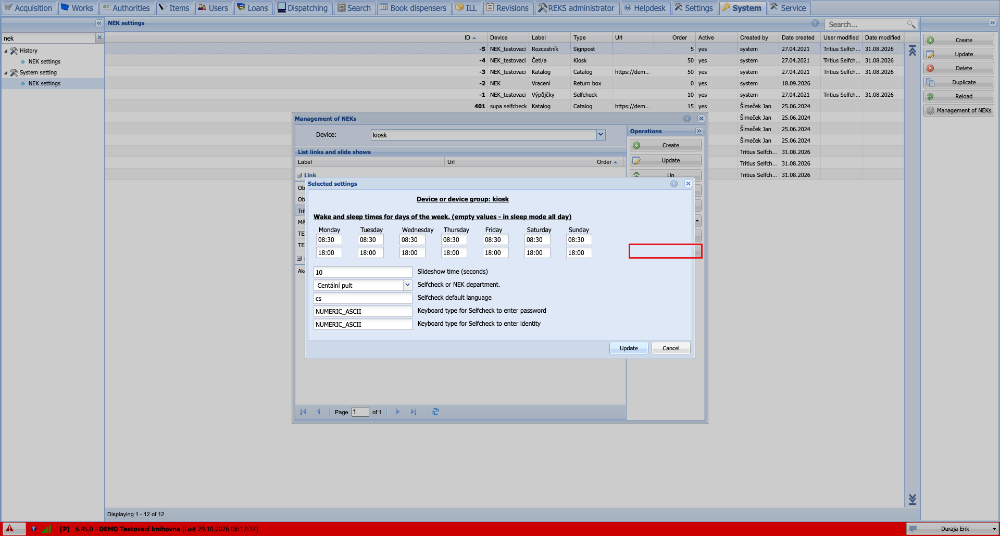Select row with ID 401 supa selfcheck
Image resolution: width=1000 pixels, height=536 pixels.
tap(504, 106)
